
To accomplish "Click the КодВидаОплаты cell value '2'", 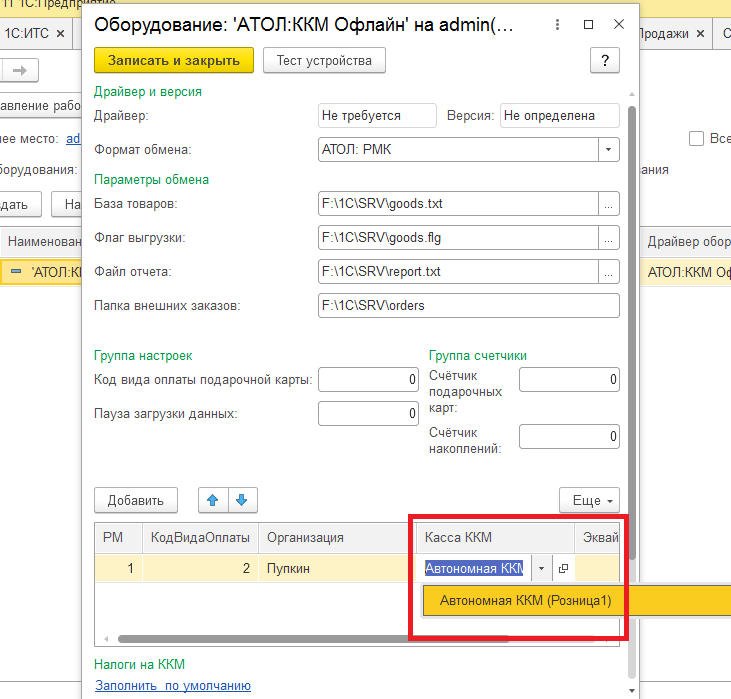I will click(200, 568).
